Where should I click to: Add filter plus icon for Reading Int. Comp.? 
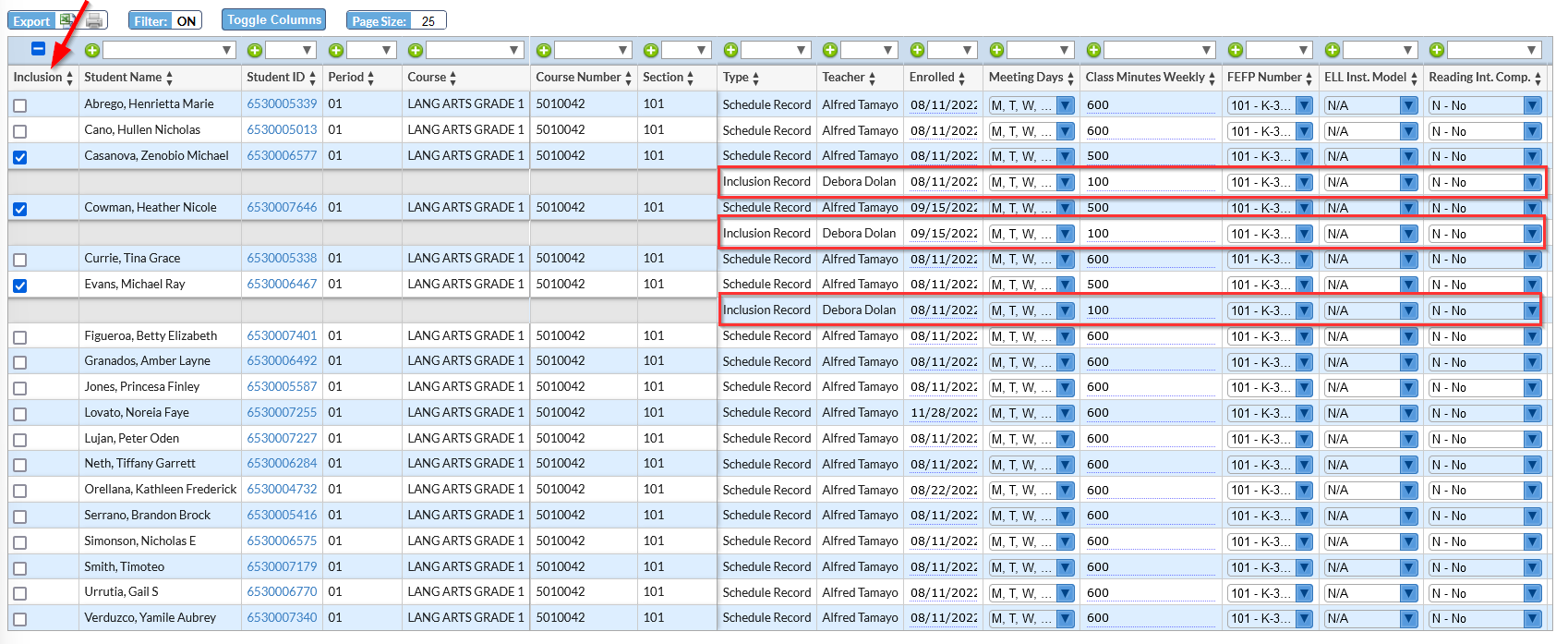tap(1437, 50)
